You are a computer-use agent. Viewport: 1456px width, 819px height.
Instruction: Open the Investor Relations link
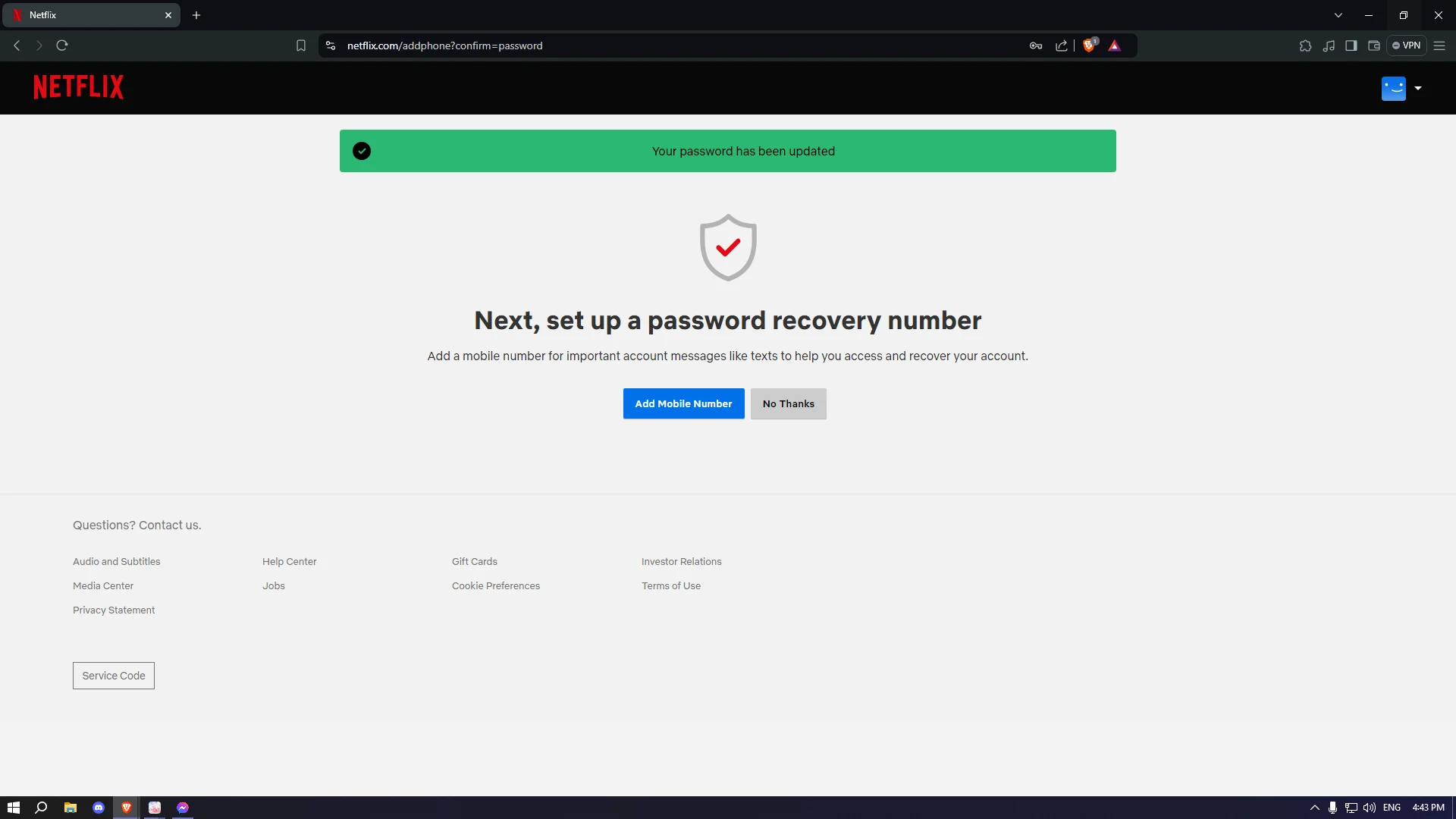[682, 562]
